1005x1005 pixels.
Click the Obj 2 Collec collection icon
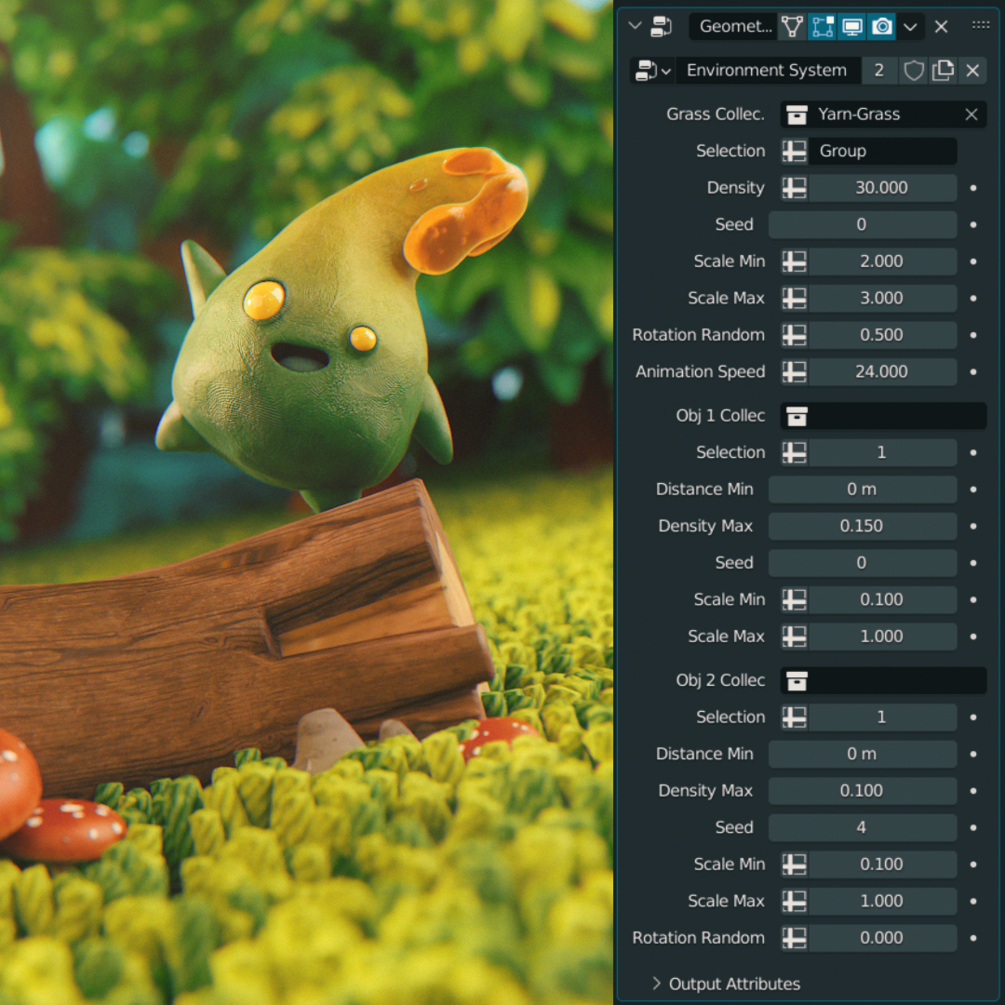tap(797, 680)
